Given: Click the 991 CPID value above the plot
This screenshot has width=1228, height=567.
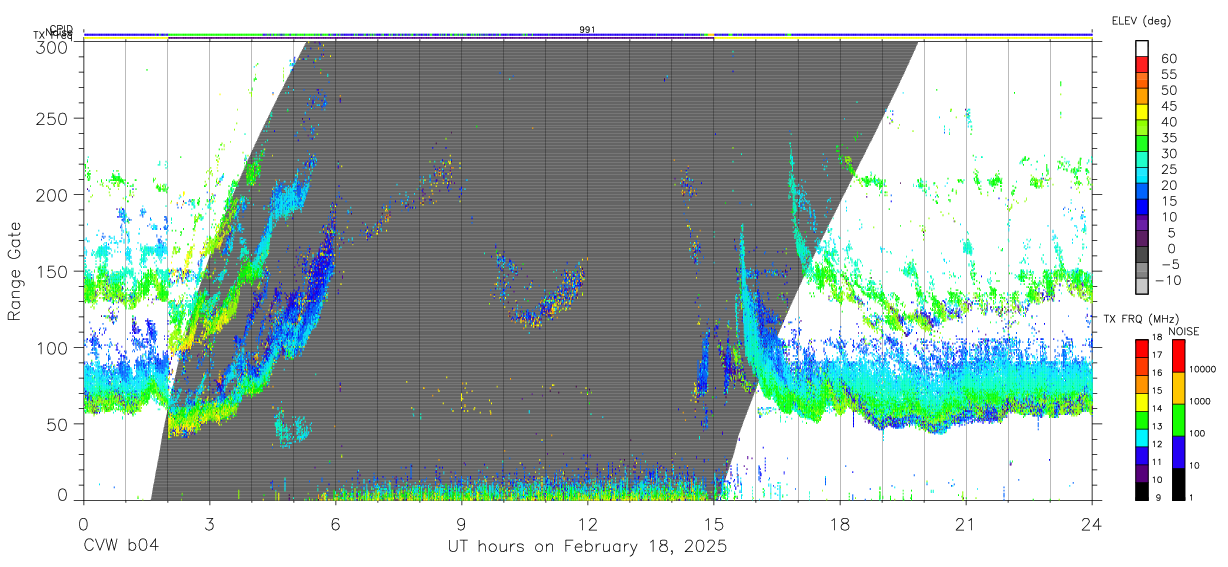Looking at the screenshot, I should pyautogui.click(x=588, y=30).
